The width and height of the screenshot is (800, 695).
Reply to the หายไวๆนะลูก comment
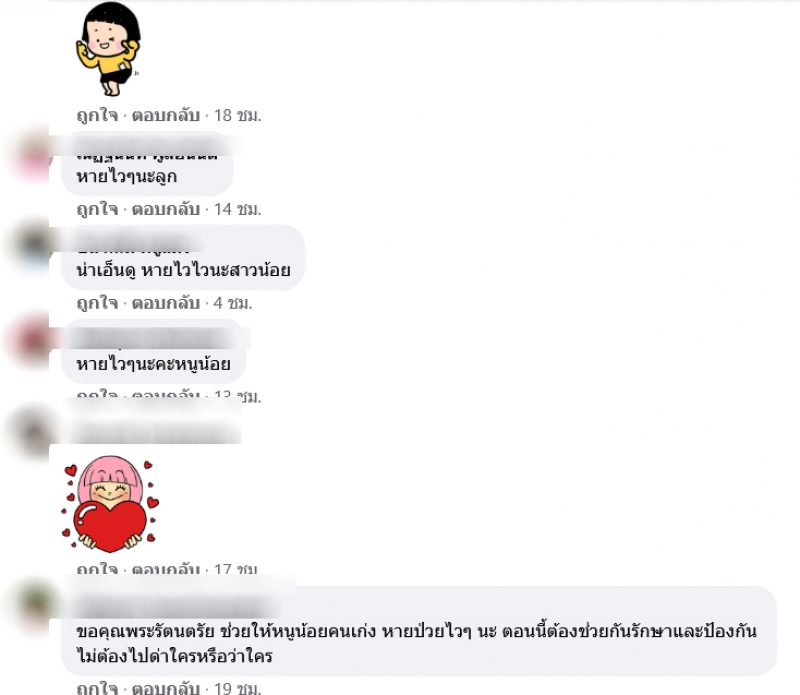coord(165,209)
